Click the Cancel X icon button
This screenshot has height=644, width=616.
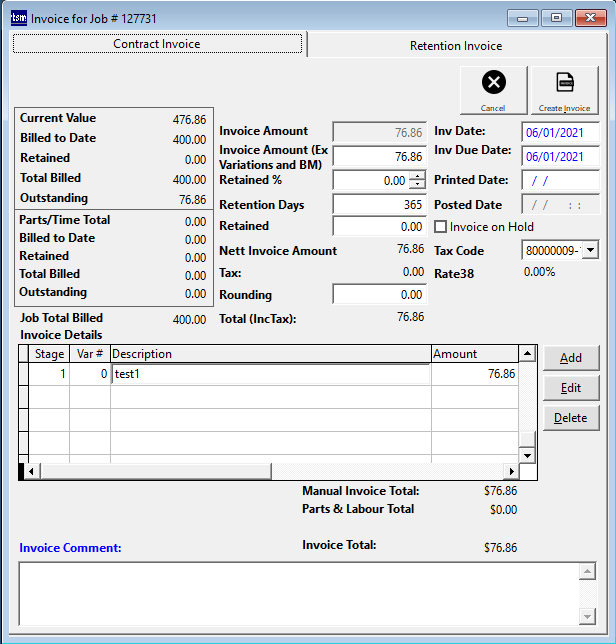pos(493,83)
